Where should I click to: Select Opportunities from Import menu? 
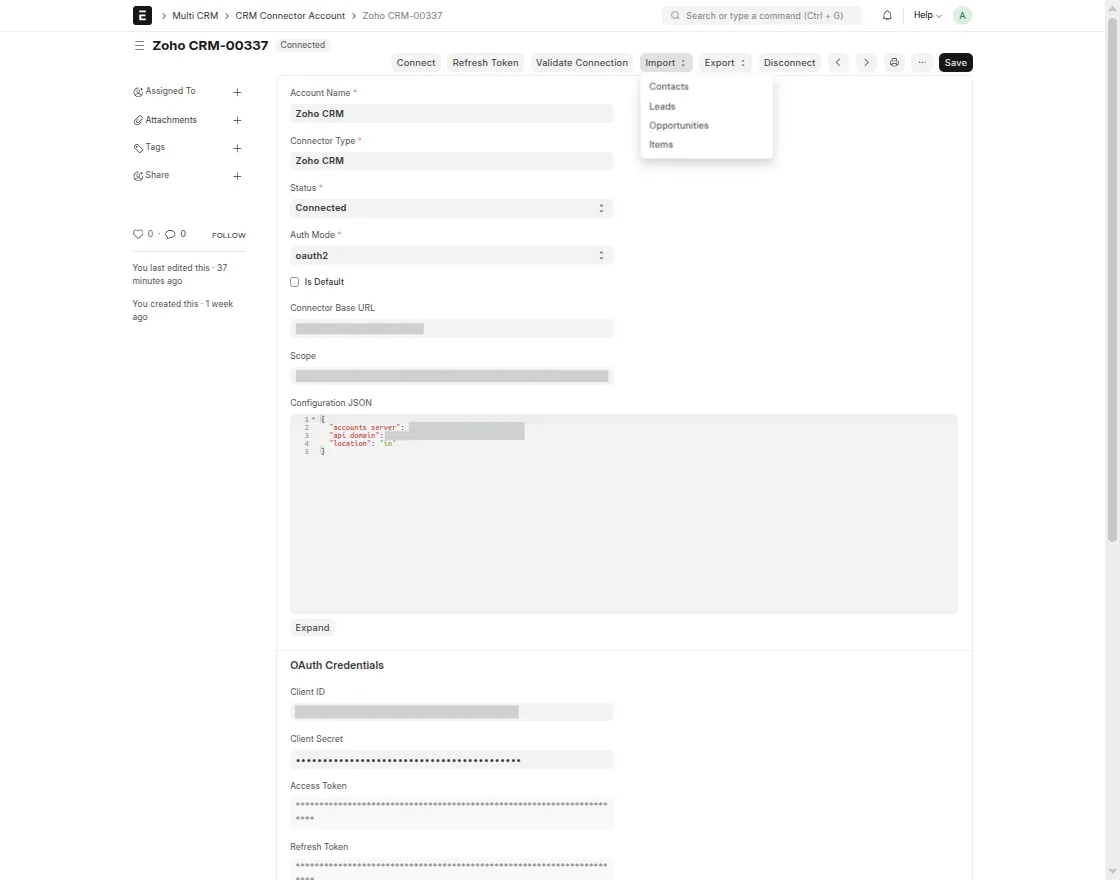678,126
